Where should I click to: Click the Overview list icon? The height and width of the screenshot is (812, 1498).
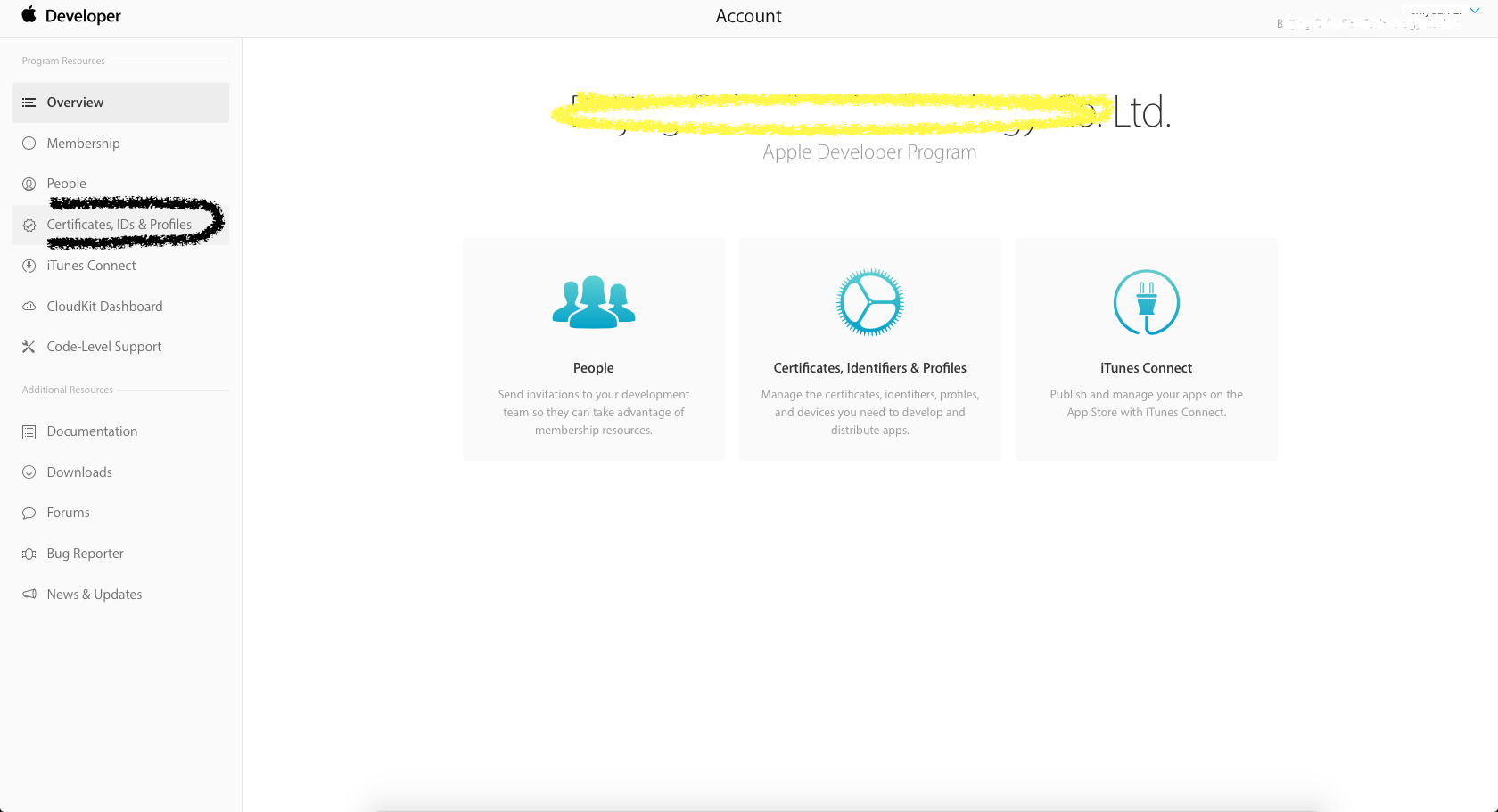(x=29, y=103)
